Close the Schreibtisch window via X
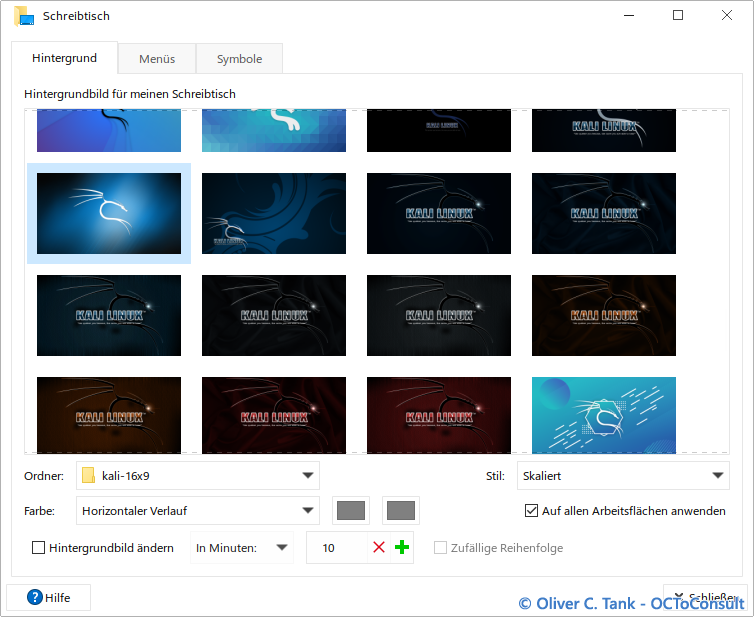 (x=727, y=15)
